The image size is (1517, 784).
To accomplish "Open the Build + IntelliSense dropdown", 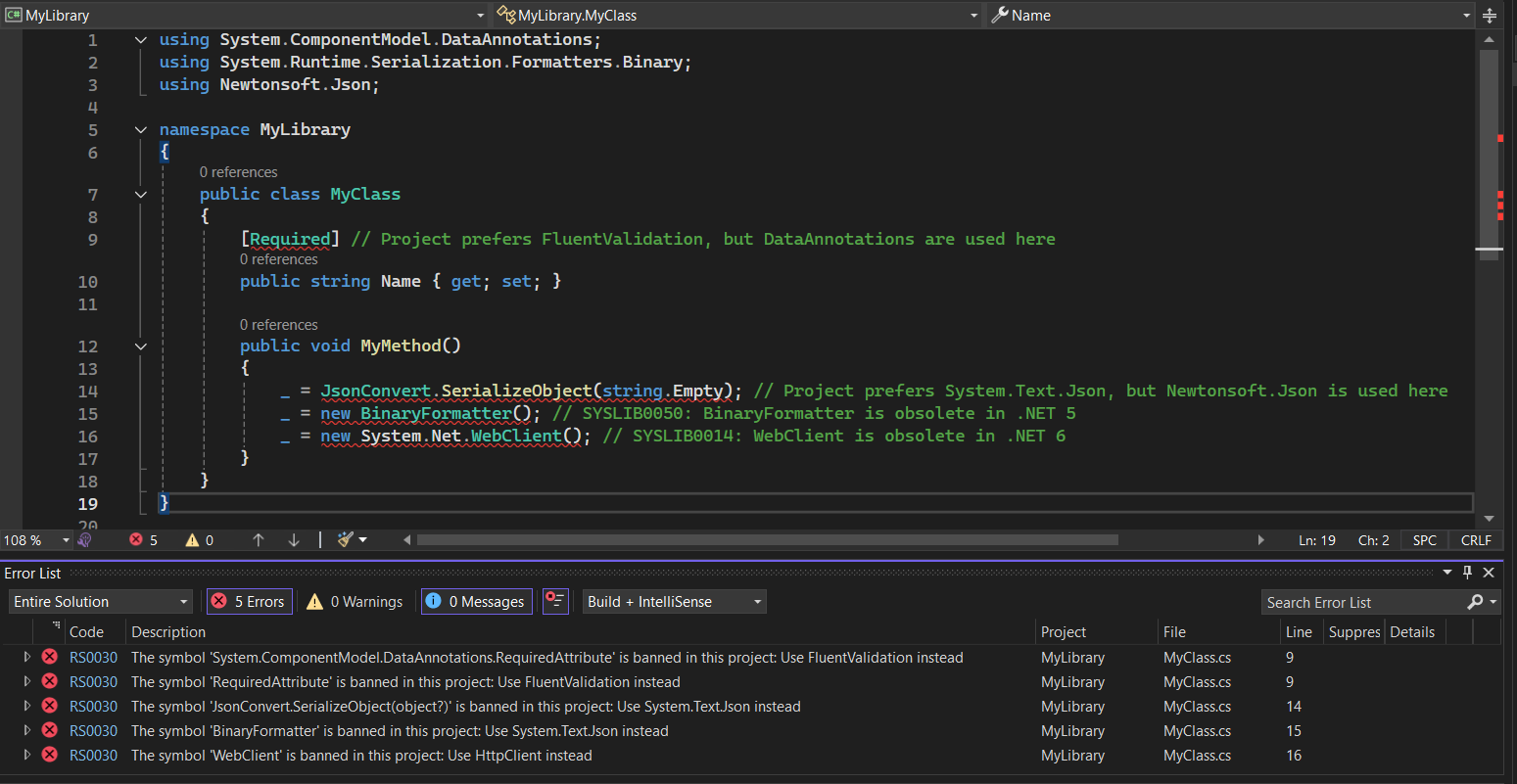I will point(674,601).
